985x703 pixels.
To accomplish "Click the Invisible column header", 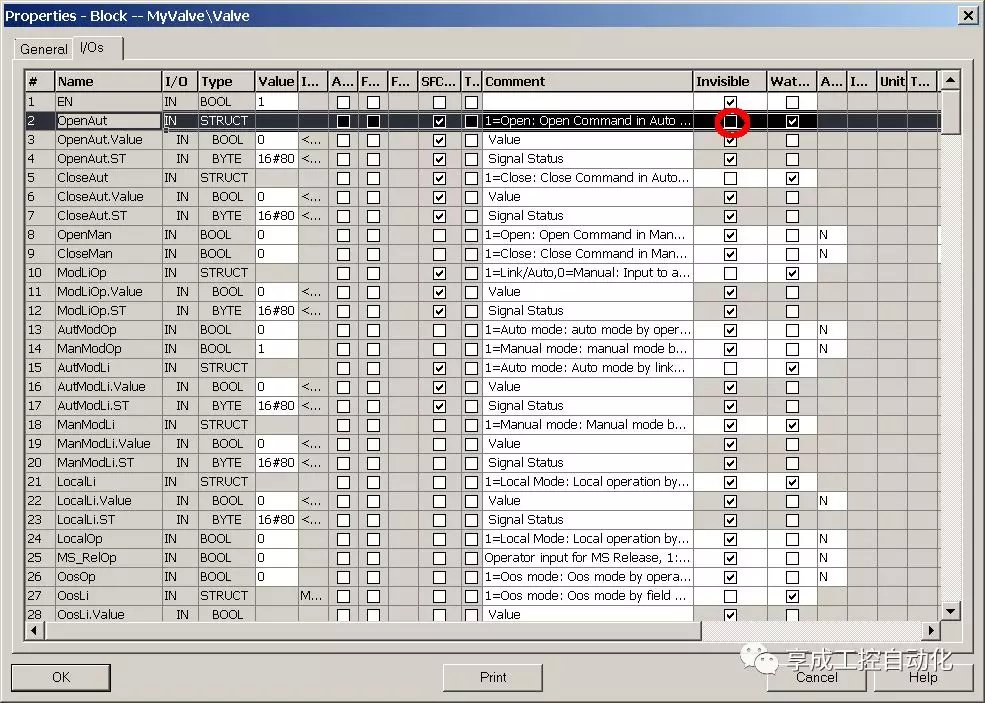I will point(729,82).
